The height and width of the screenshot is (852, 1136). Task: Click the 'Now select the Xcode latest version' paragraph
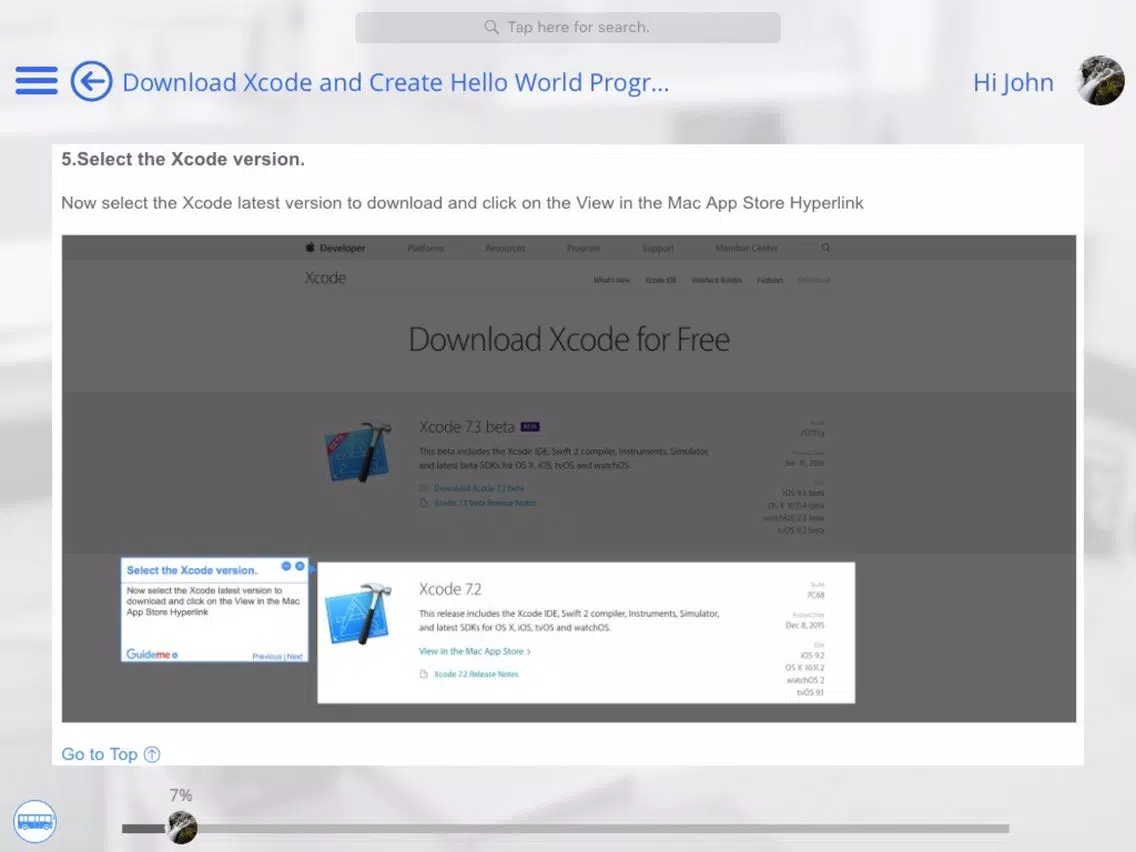point(462,203)
